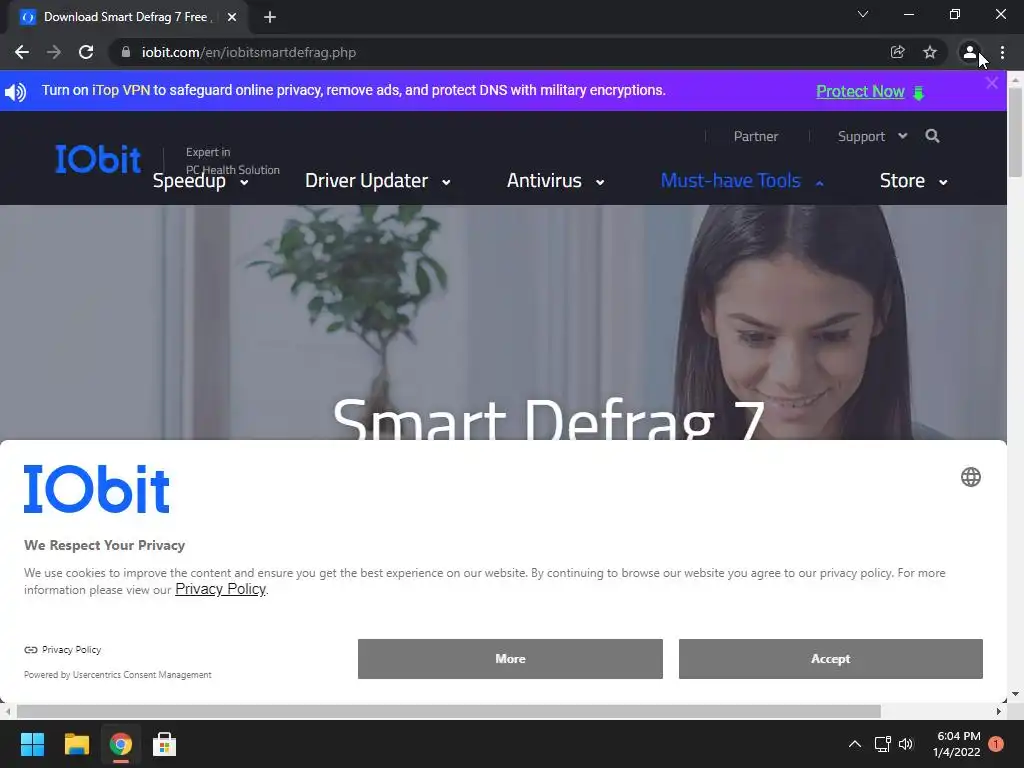Open the clock and date
Viewport: 1024px width, 768px height.
[957, 744]
